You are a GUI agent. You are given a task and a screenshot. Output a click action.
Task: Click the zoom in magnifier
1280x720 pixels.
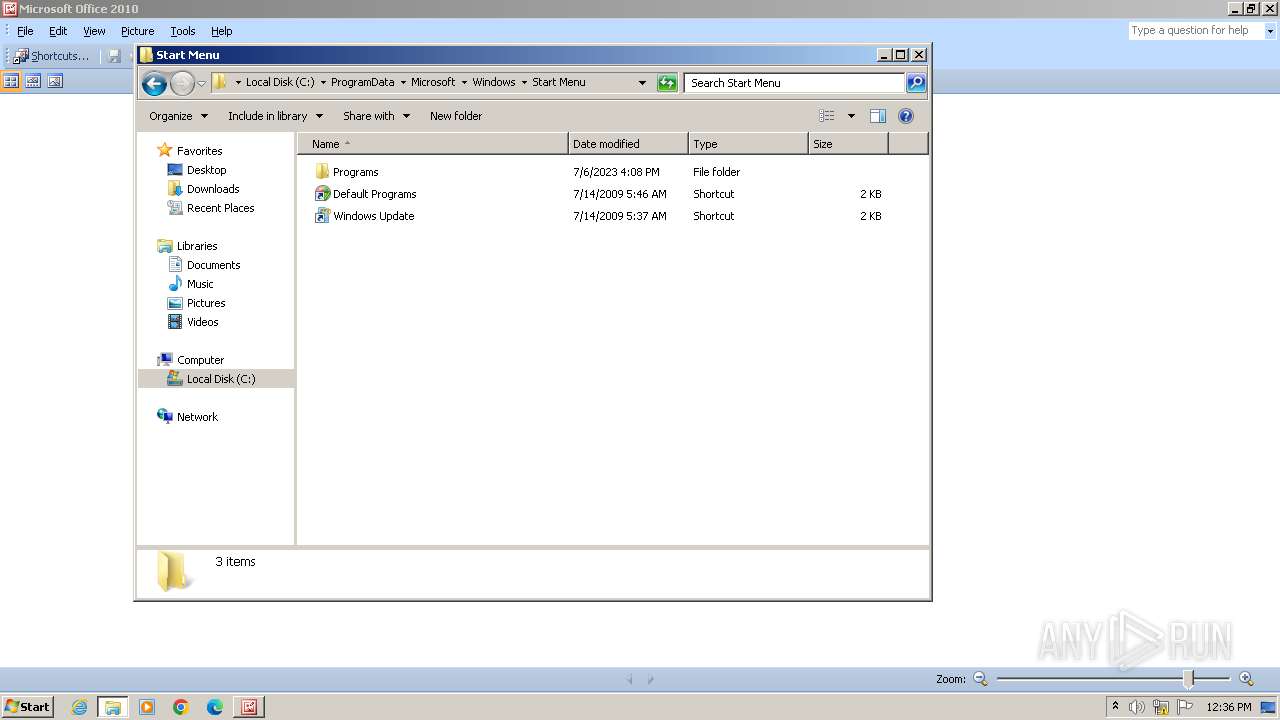coord(1246,679)
